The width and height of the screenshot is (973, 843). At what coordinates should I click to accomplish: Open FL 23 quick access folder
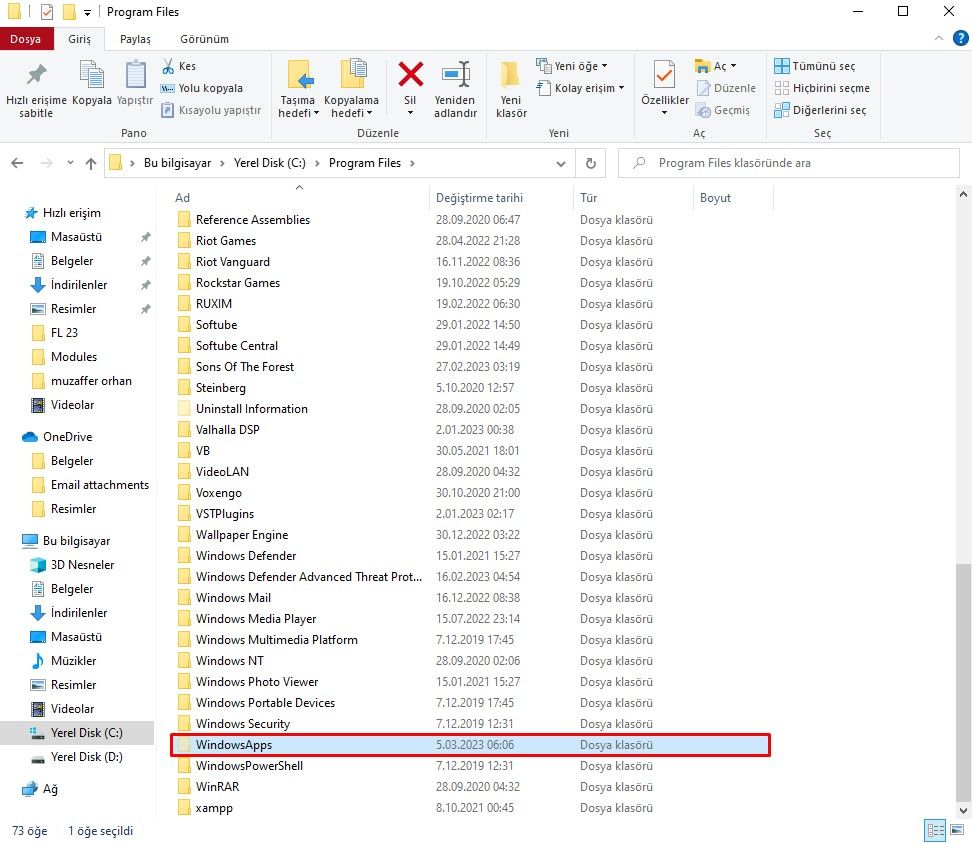(65, 332)
